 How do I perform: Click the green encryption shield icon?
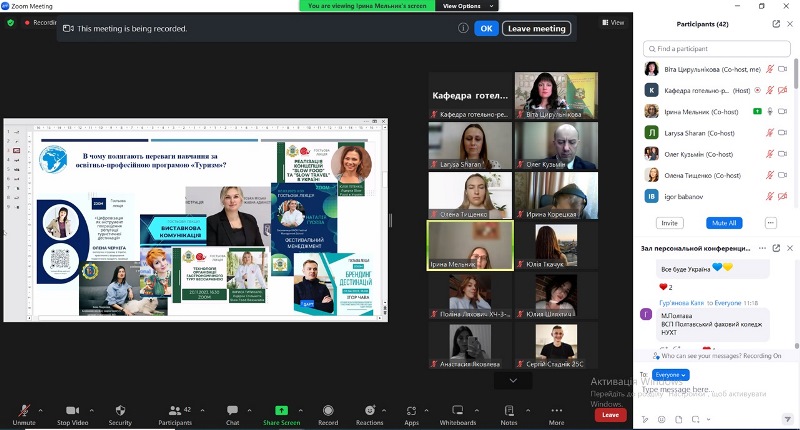[10, 22]
